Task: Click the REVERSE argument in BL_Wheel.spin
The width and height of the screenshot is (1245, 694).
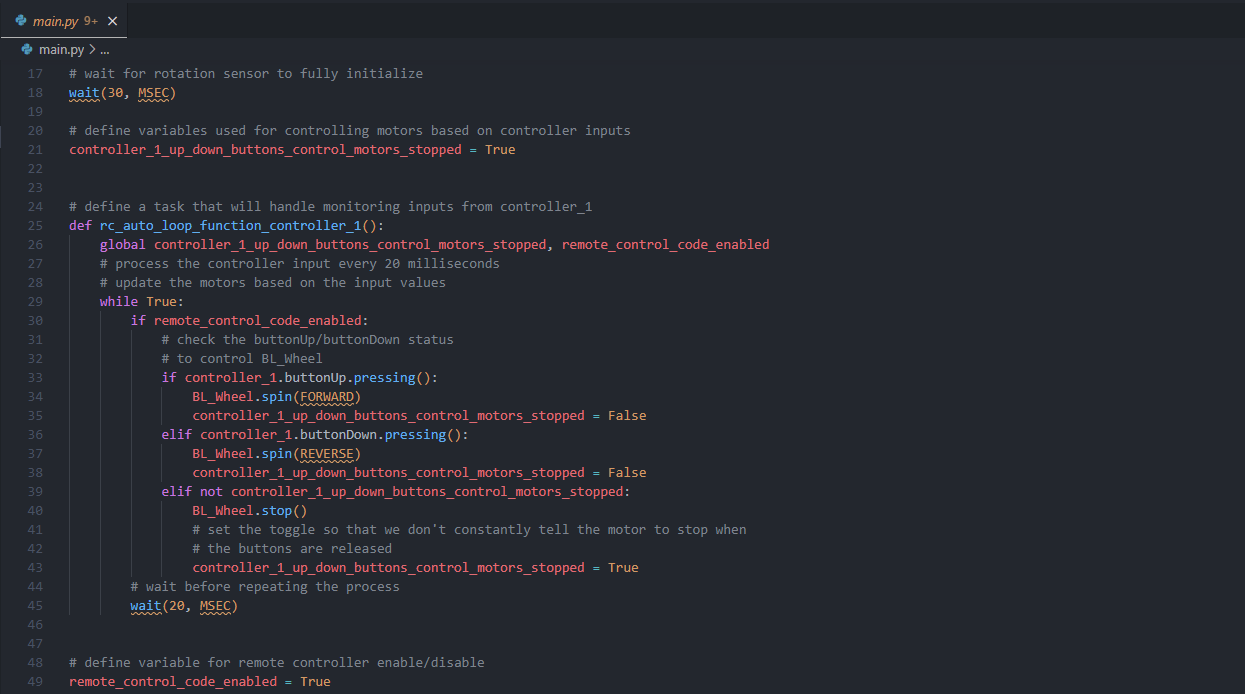Action: click(330, 454)
